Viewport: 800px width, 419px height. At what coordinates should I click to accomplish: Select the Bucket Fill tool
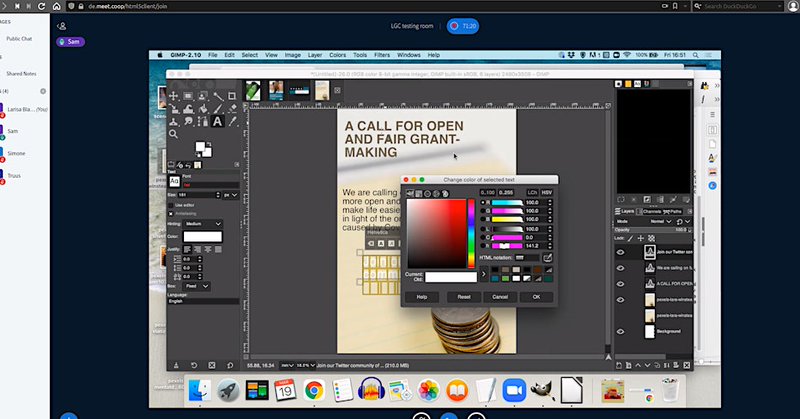[x=203, y=109]
